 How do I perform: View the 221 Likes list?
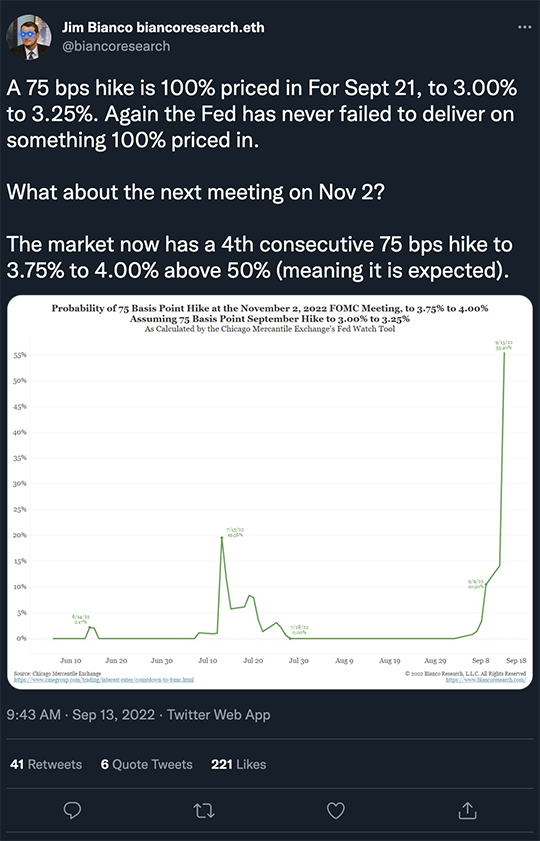point(239,764)
